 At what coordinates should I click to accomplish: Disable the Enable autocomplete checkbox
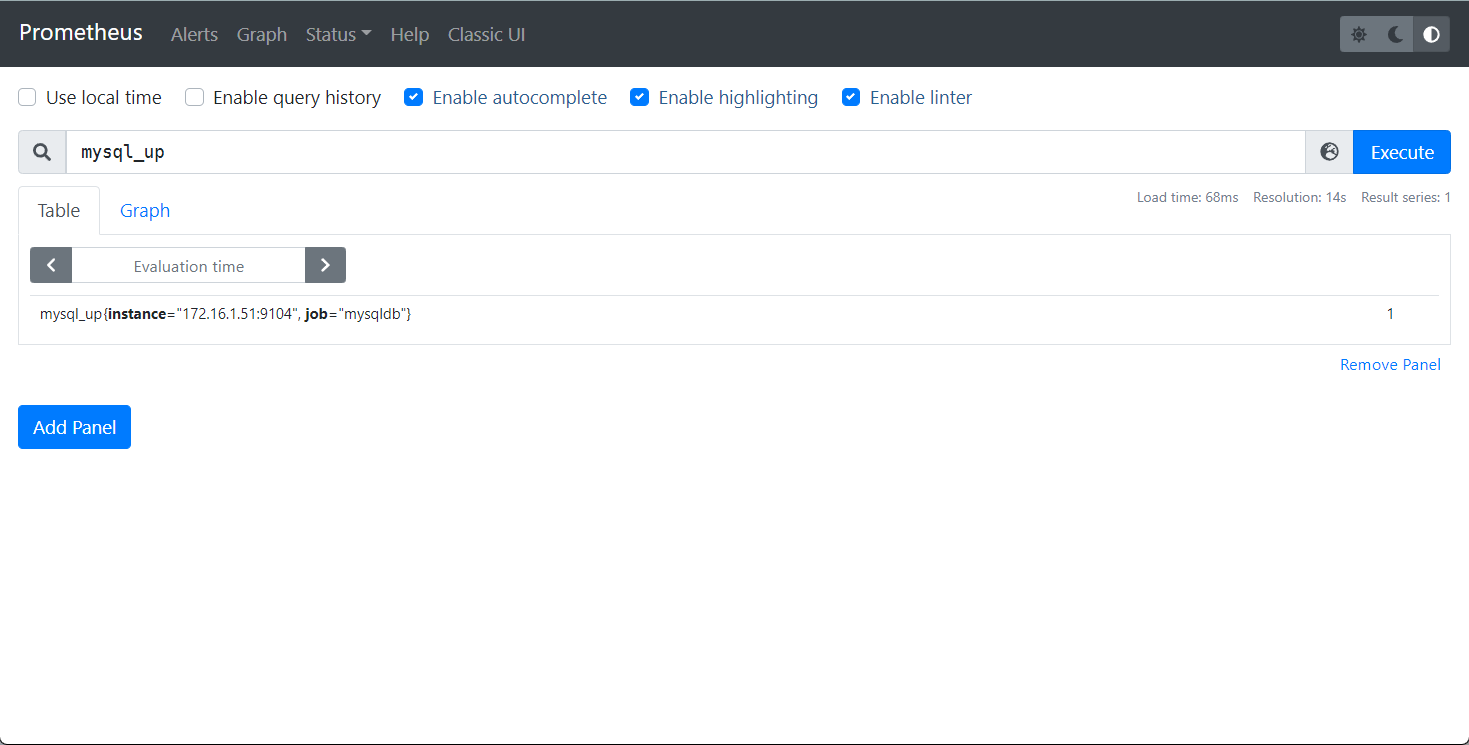[x=414, y=97]
